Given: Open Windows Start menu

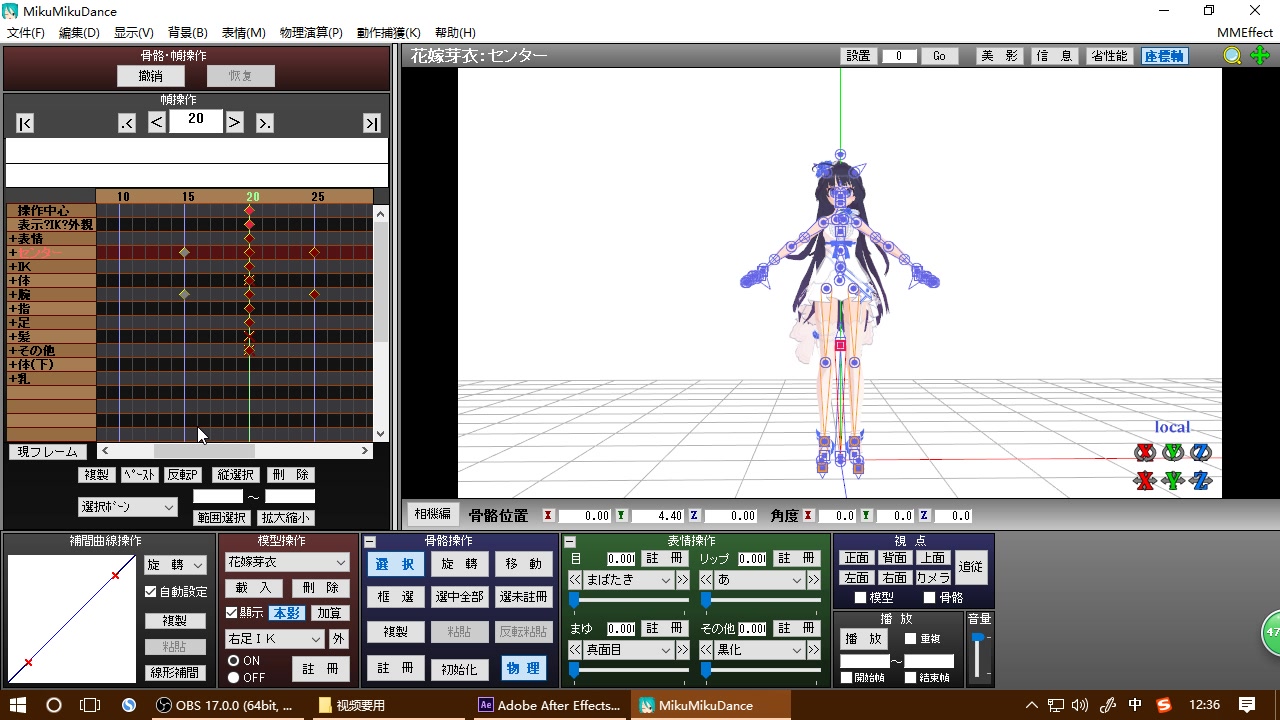Looking at the screenshot, I should point(18,705).
